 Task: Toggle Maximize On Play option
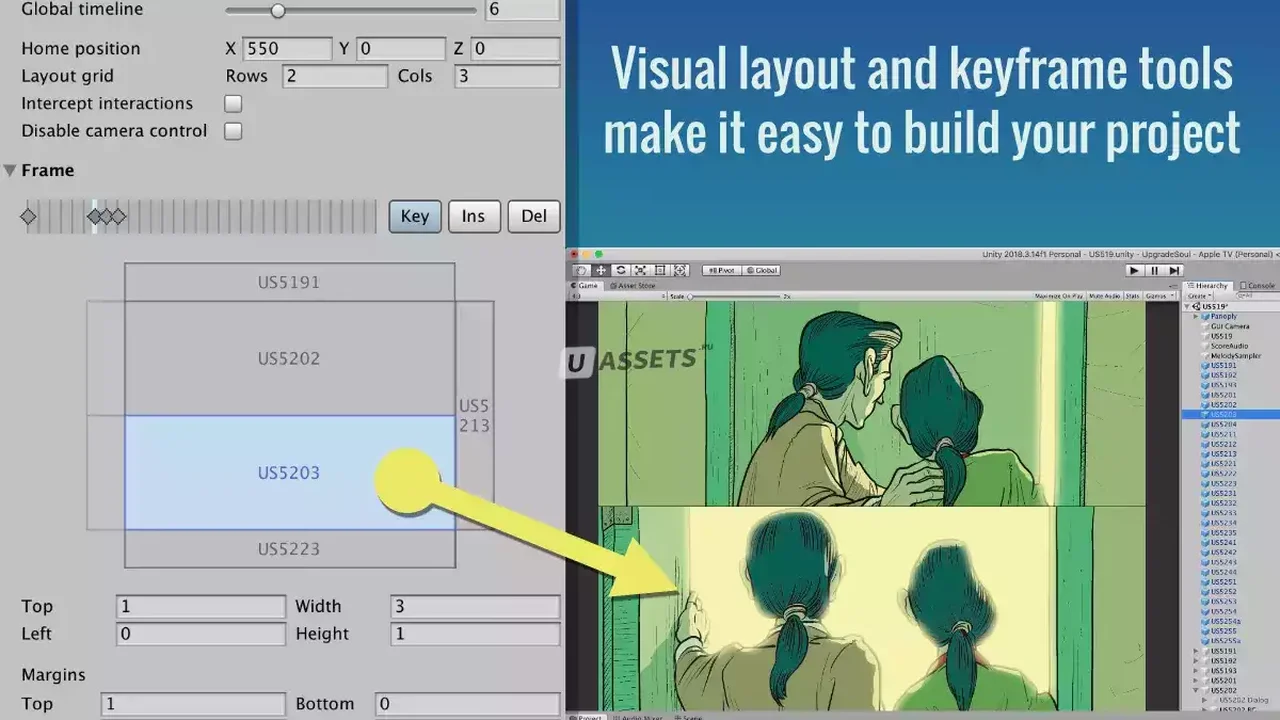click(x=1058, y=296)
